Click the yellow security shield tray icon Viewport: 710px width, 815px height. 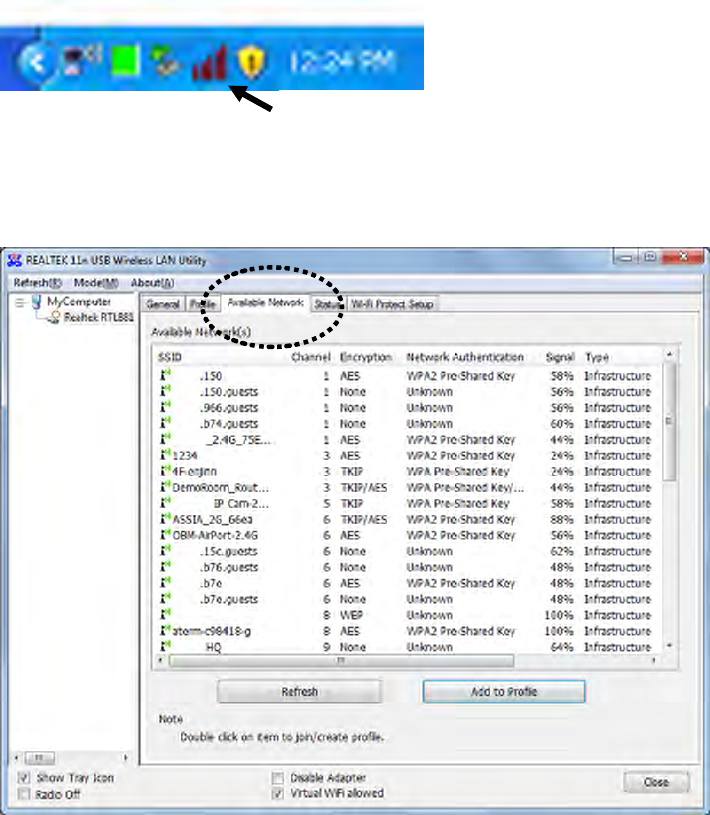(x=252, y=62)
